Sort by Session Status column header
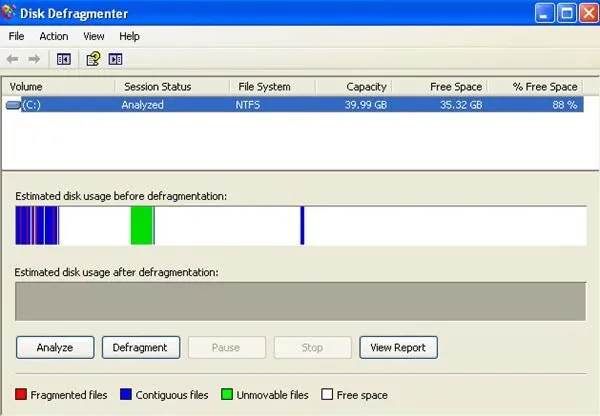This screenshot has width=600, height=416. tap(172, 87)
